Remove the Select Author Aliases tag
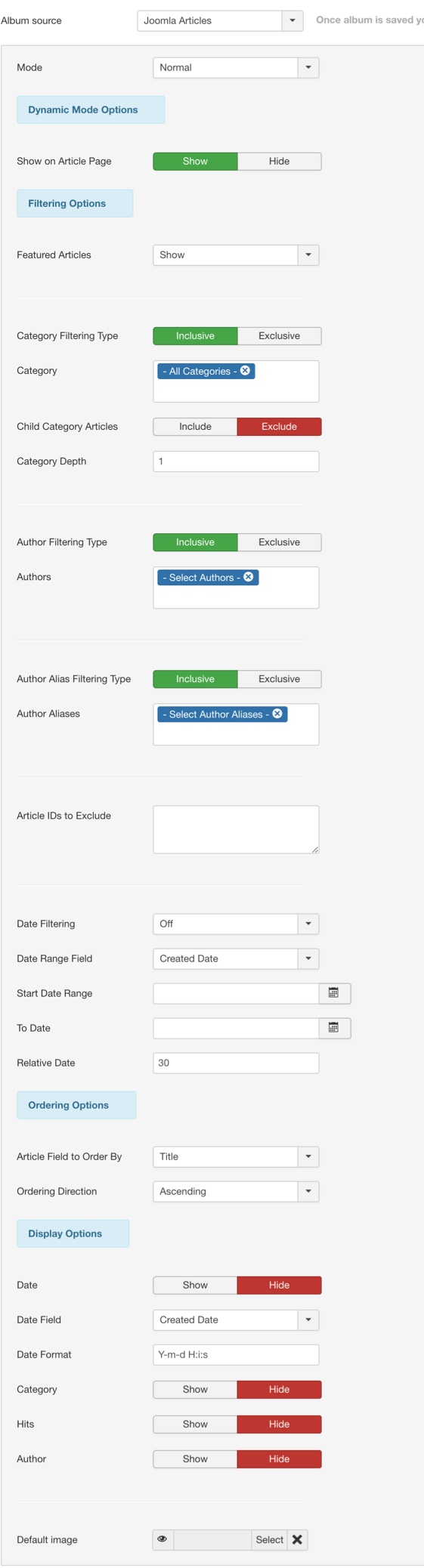The height and width of the screenshot is (1568, 424). (277, 714)
